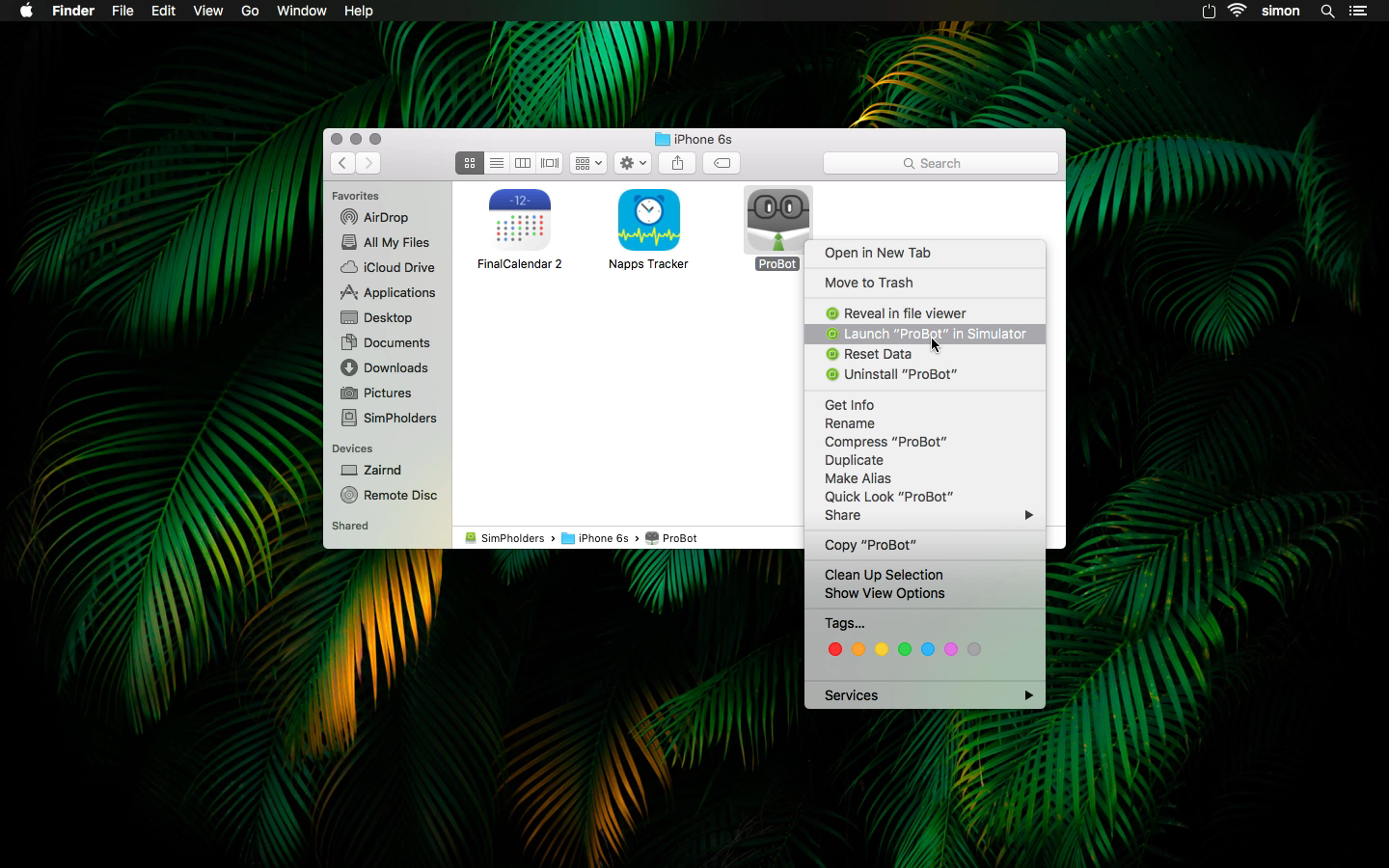This screenshot has height=868, width=1389.
Task: Open Spotlight search in menu bar
Action: coord(1327,11)
